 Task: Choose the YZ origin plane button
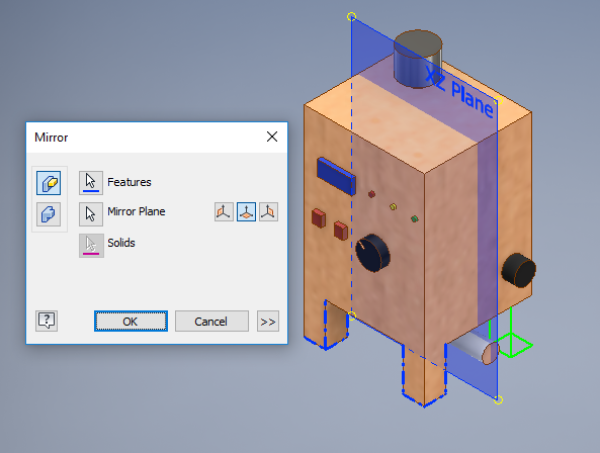224,212
